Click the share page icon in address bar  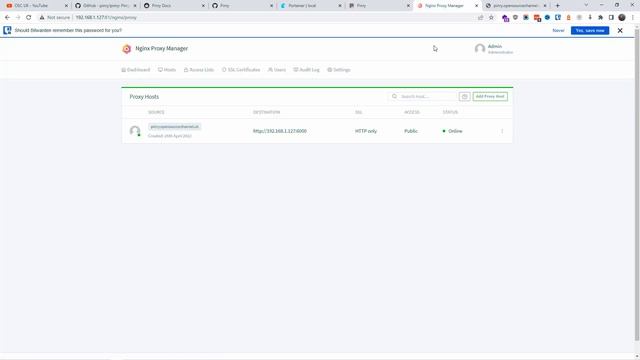coord(480,18)
